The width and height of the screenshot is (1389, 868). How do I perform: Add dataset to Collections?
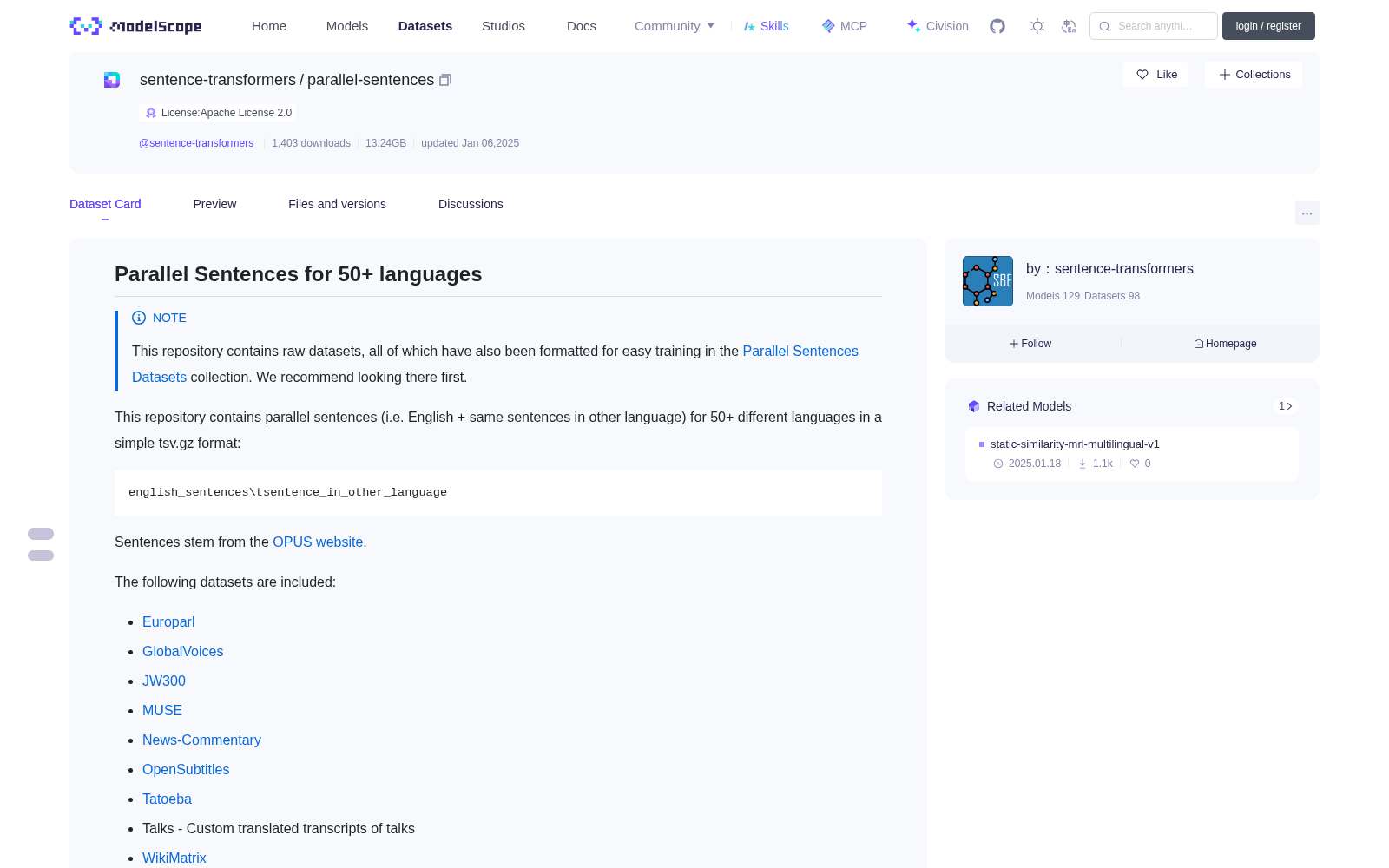[x=1254, y=75]
